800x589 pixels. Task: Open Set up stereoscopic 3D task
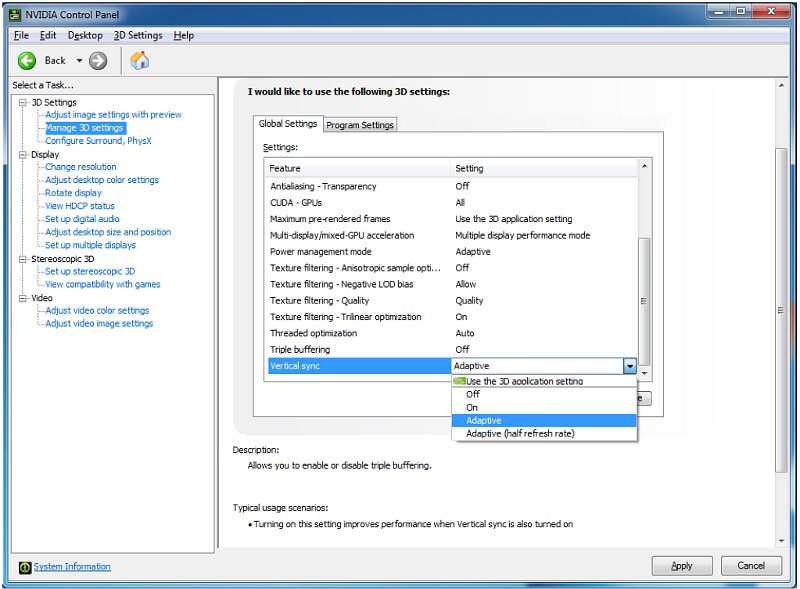pyautogui.click(x=90, y=272)
